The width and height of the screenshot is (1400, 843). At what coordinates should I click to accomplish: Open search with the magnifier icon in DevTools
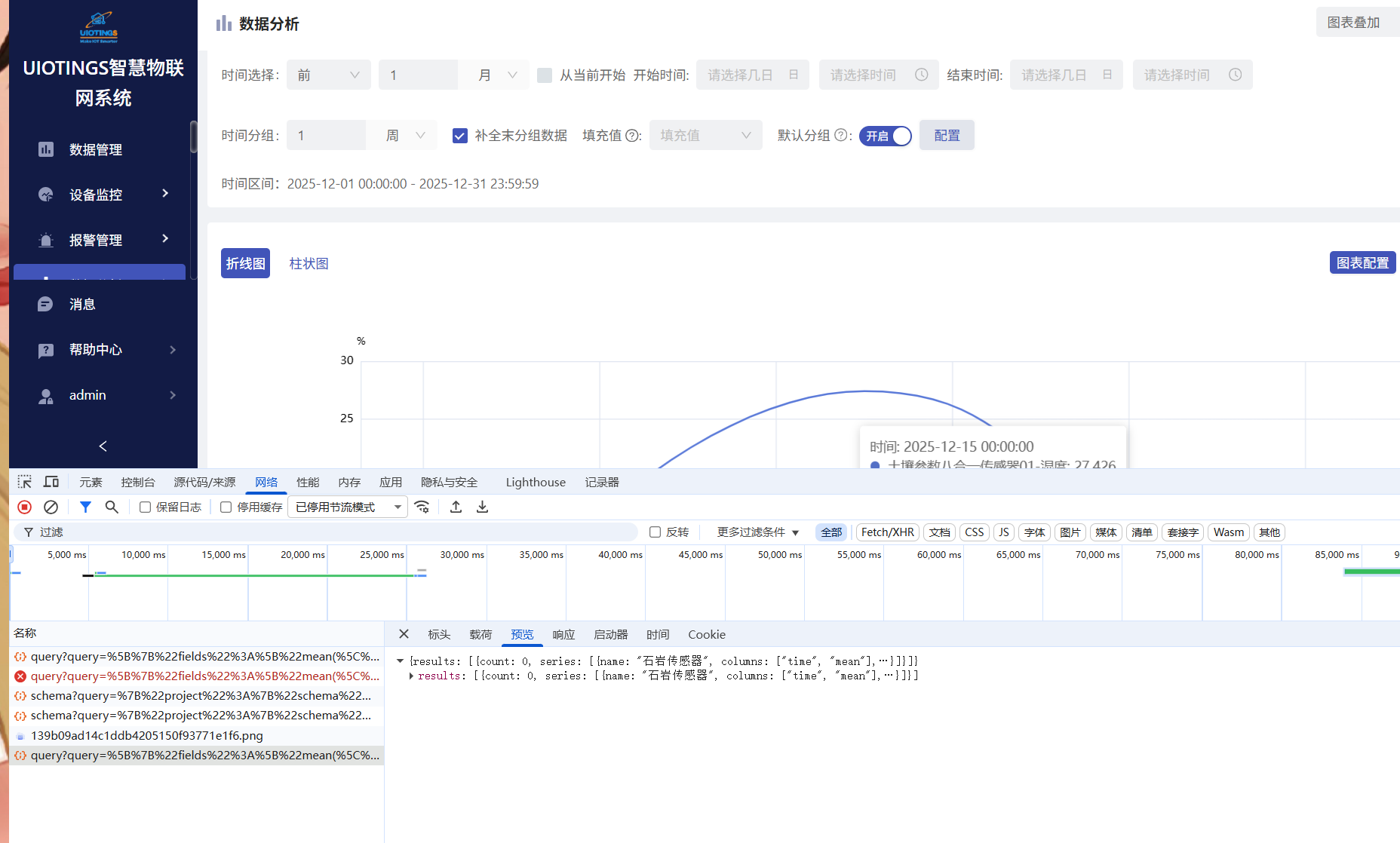pos(112,507)
